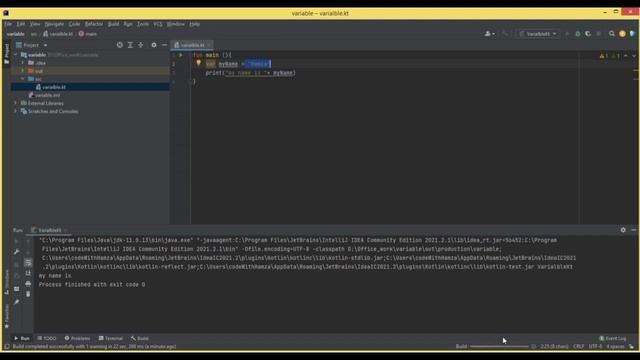Click the Collapse All icon in Project panel

pos(141,45)
